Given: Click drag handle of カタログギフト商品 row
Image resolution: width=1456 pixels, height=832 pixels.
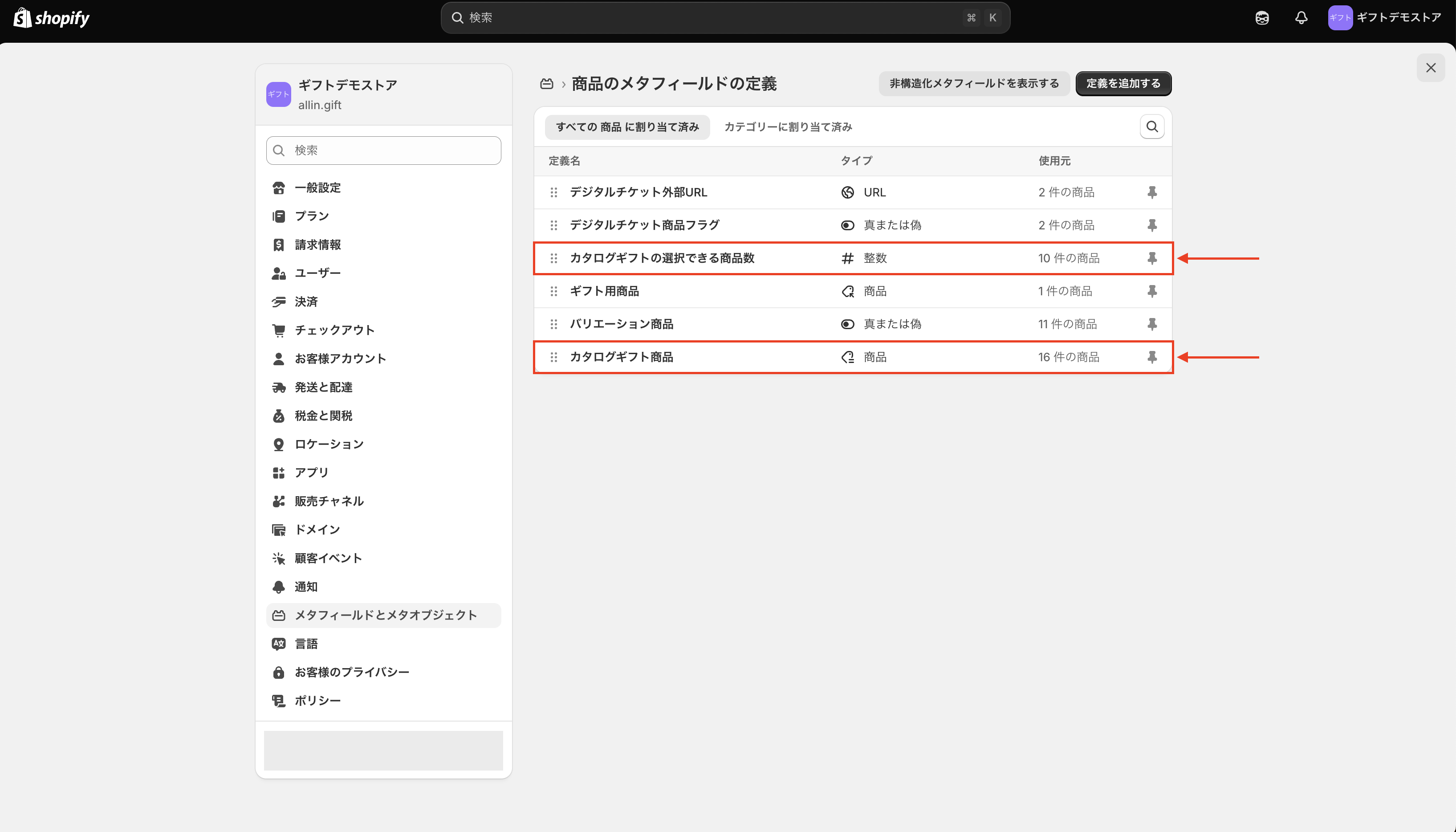Looking at the screenshot, I should click(x=553, y=357).
